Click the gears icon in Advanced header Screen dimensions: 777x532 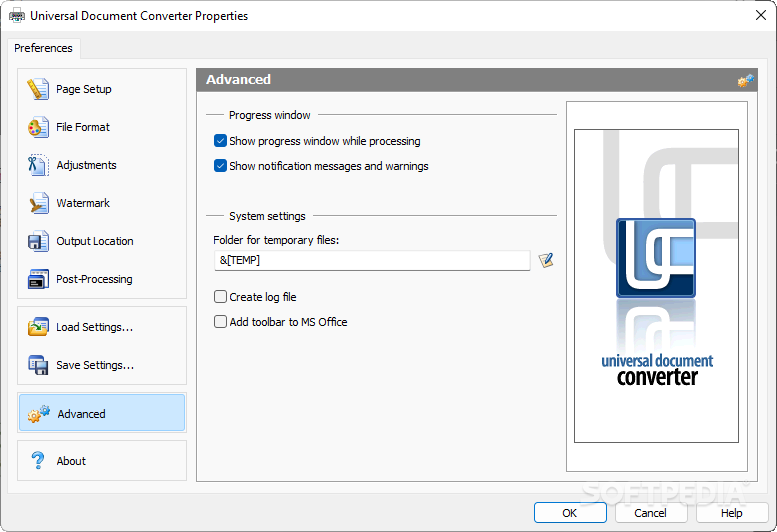[745, 80]
